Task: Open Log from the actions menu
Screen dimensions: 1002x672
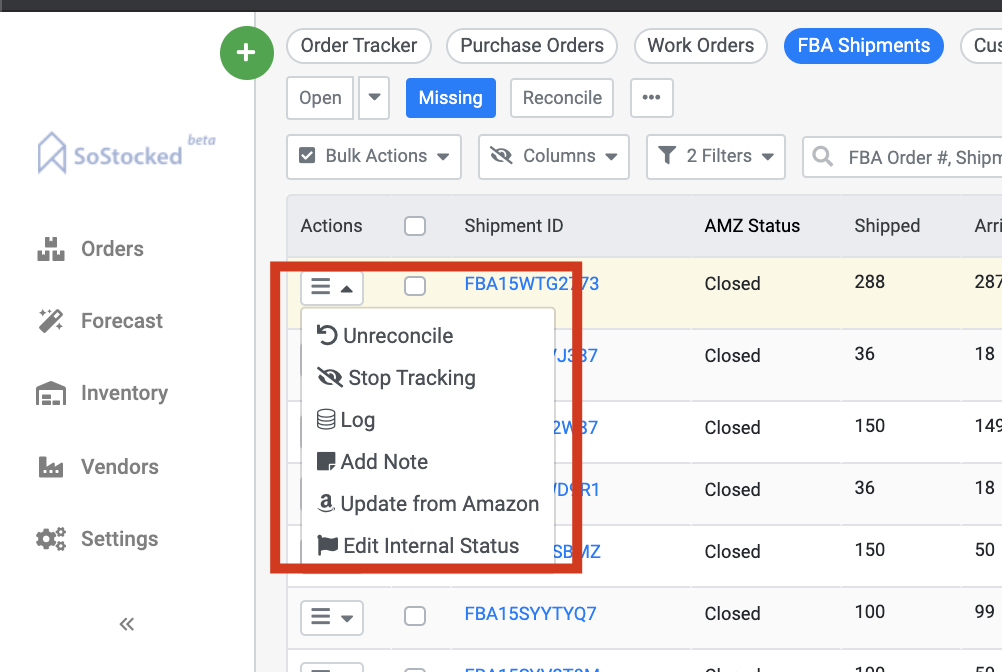Action: [x=346, y=420]
